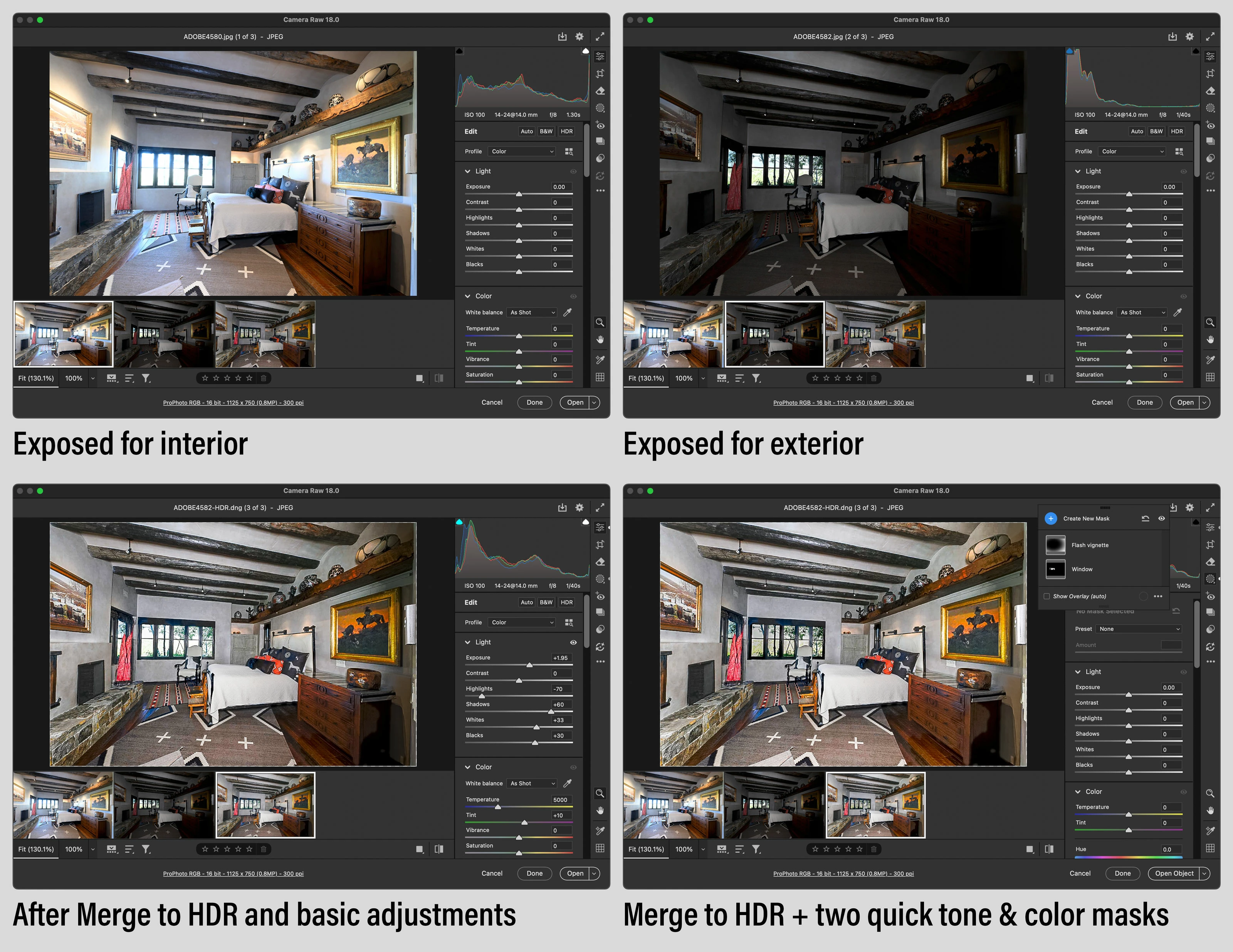Click the filter funnel icon in ADOBE4582.jpg (2 of 3) window
Screen dimensions: 1233x952
pos(756,378)
